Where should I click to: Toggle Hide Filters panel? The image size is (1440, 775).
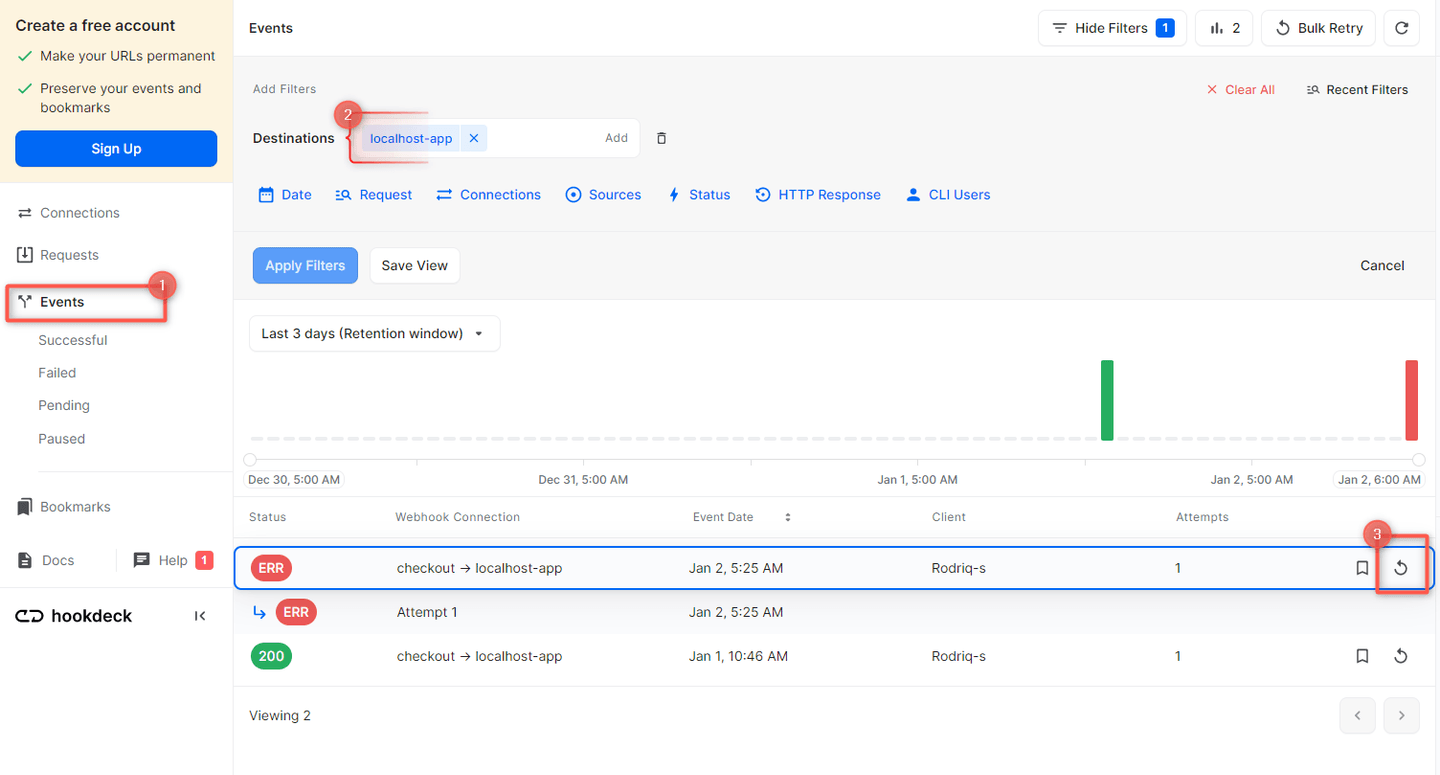(x=1112, y=28)
